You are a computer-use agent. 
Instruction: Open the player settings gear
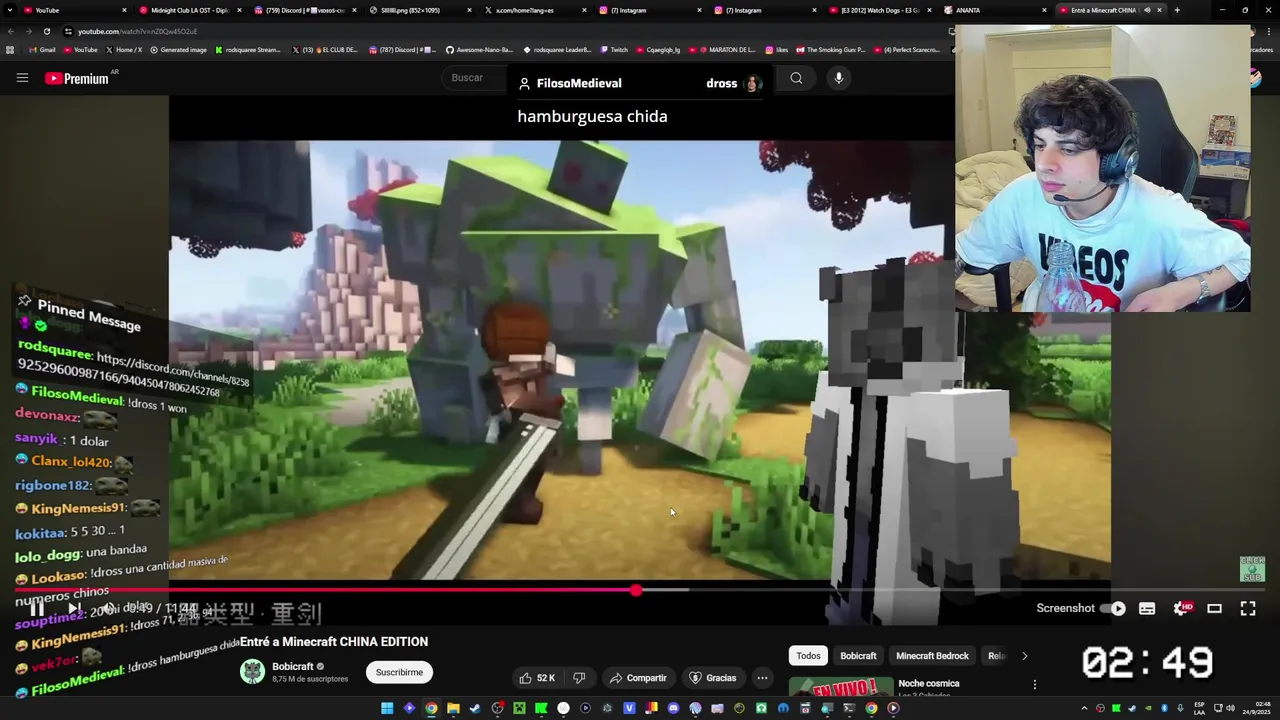tap(1181, 608)
